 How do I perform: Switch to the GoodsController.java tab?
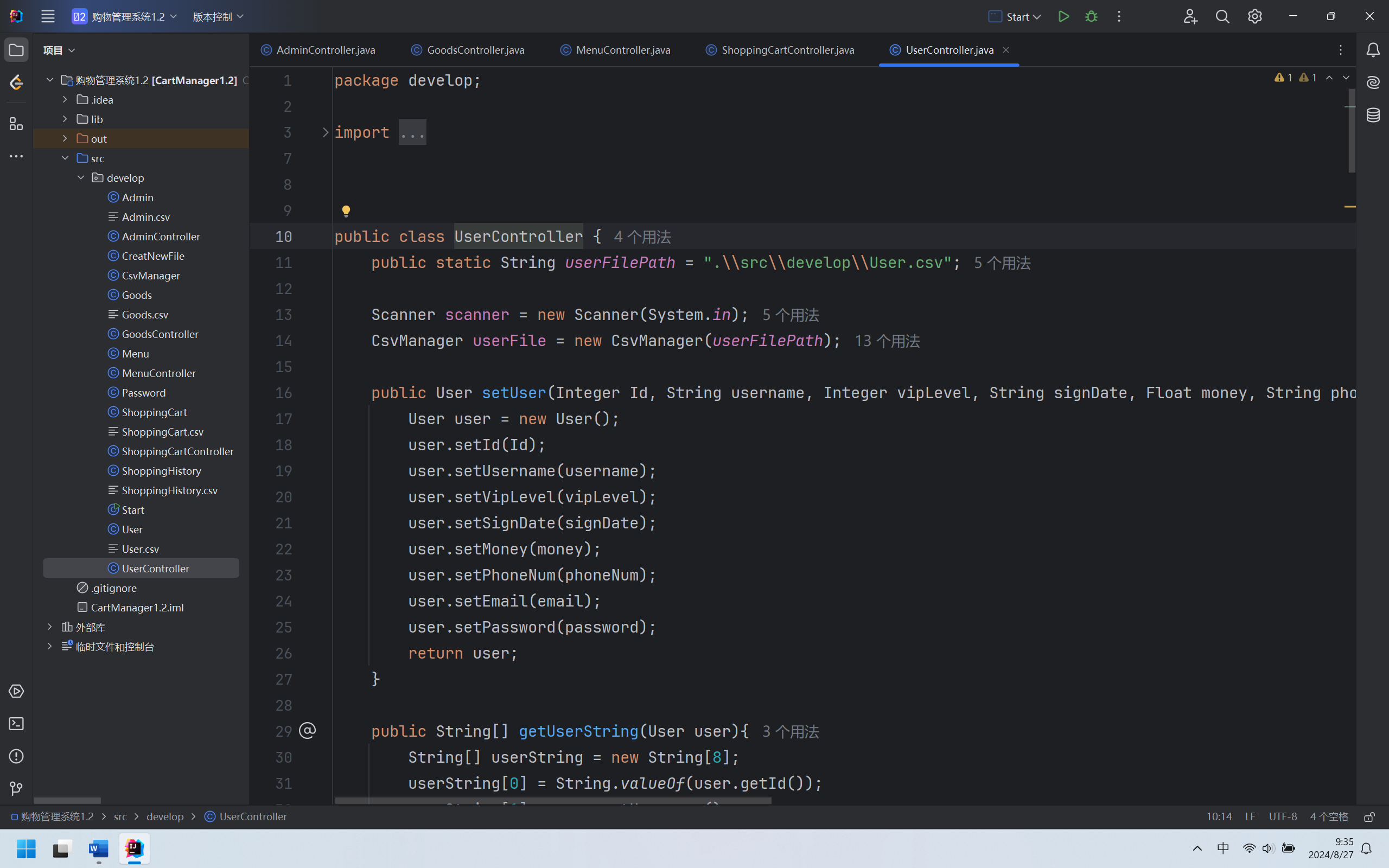point(475,50)
